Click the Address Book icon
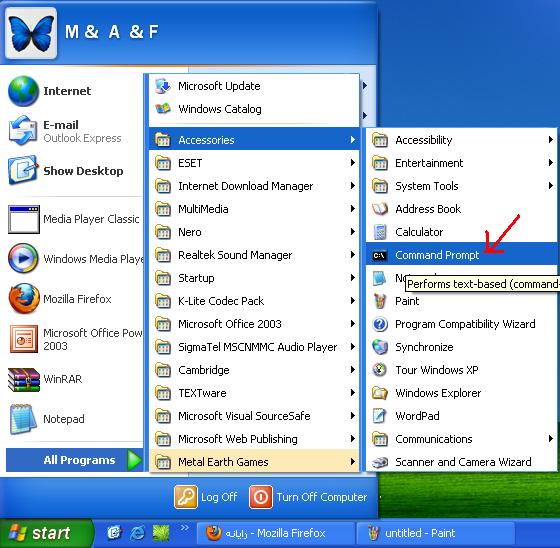The width and height of the screenshot is (560, 548). pyautogui.click(x=380, y=209)
